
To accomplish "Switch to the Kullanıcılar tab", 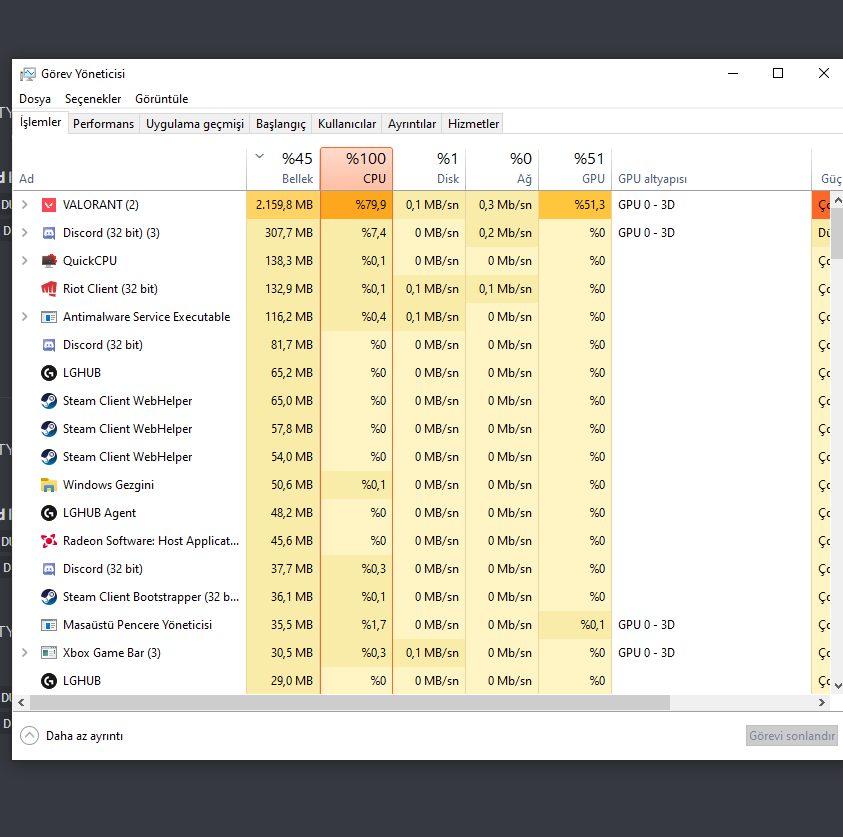I will (347, 124).
